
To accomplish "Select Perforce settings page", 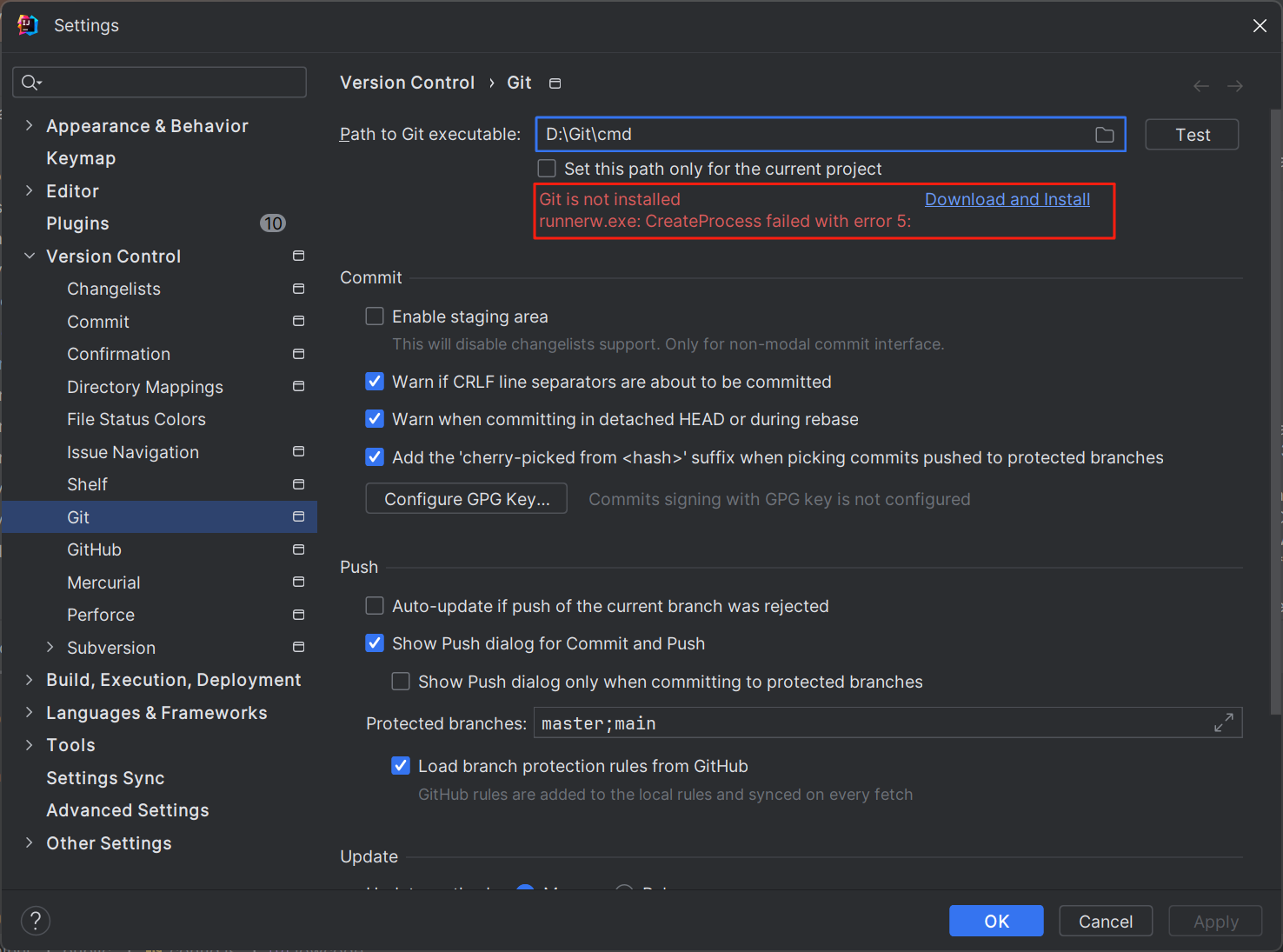I will pos(101,615).
